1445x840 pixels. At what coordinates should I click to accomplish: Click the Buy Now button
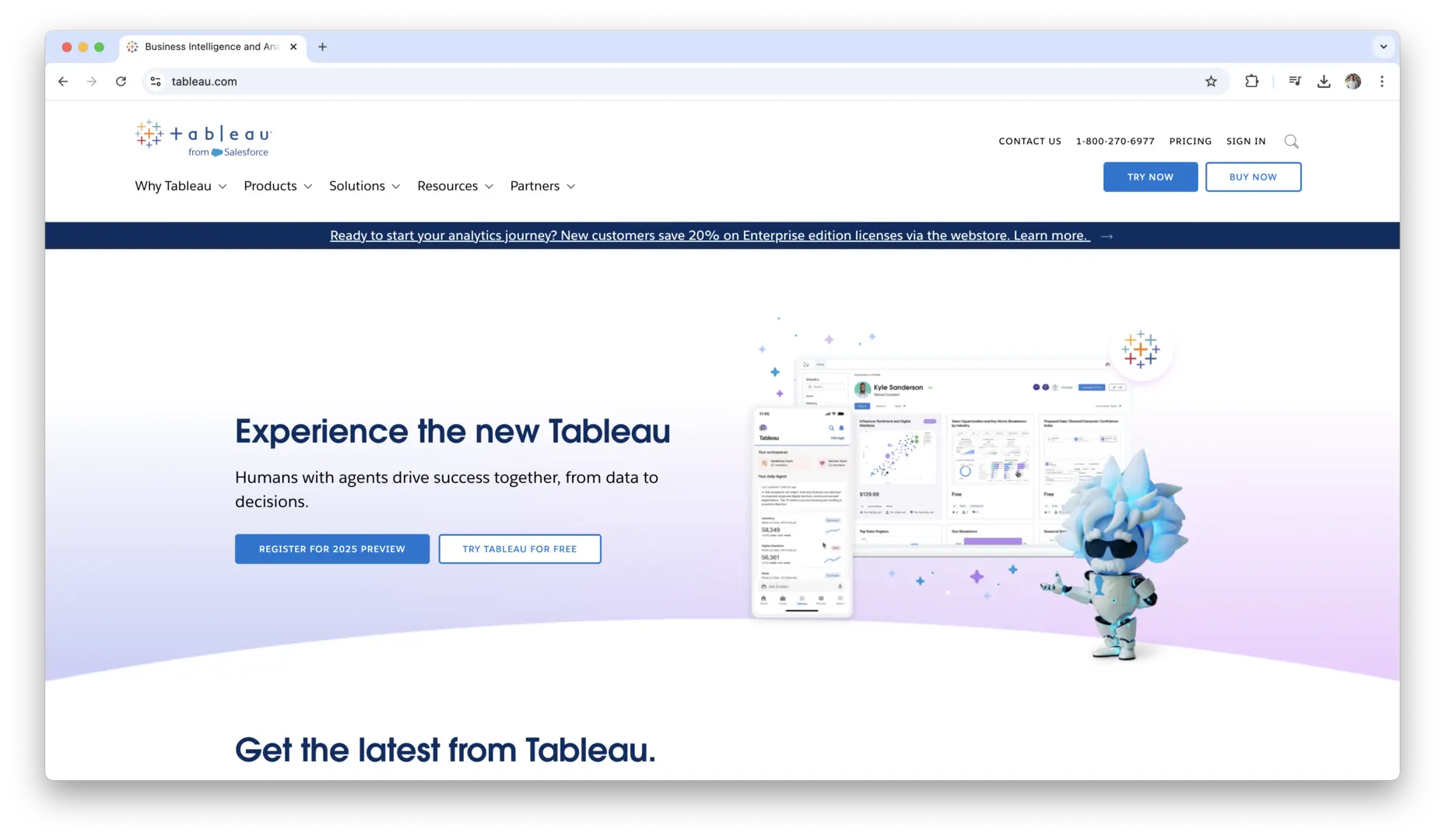tap(1253, 177)
